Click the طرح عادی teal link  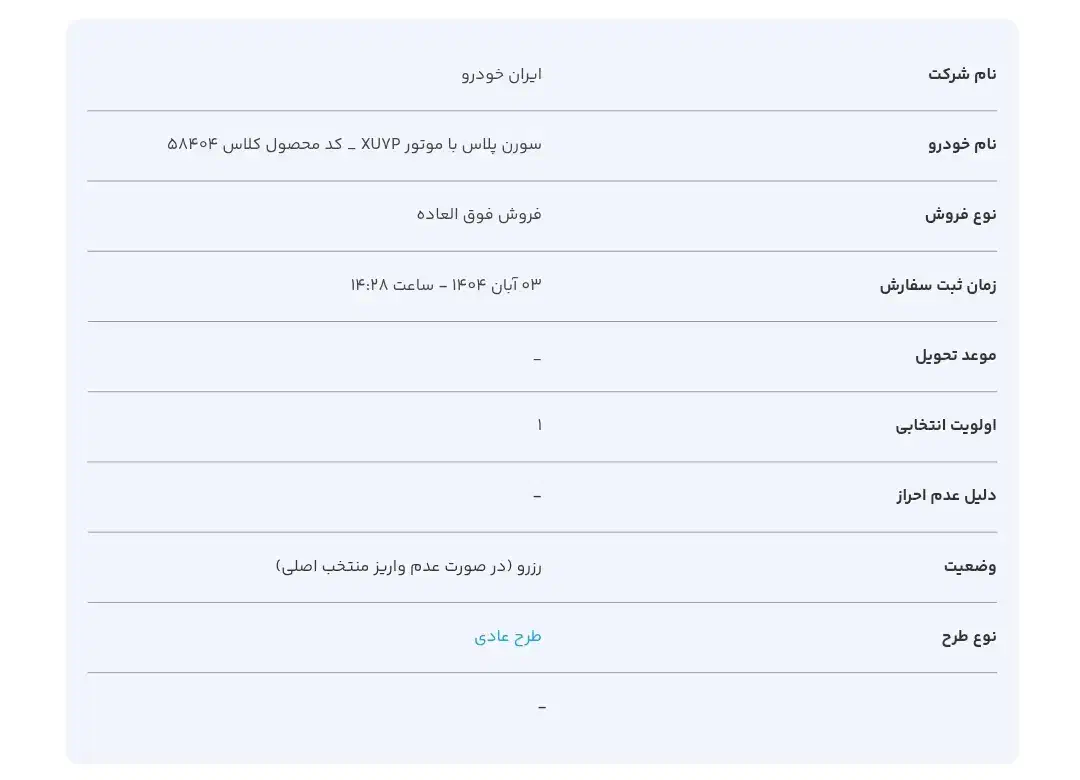coord(508,635)
